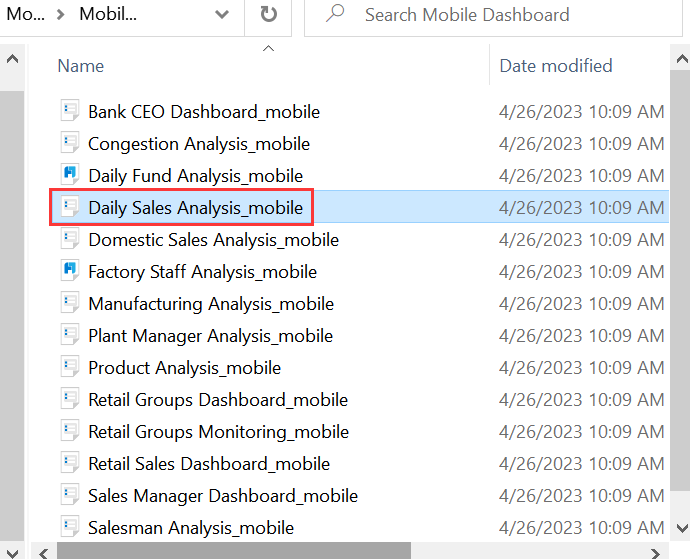The width and height of the screenshot is (690, 559).
Task: Select Plant Manager Analysis_mobile file name
Action: 210,336
